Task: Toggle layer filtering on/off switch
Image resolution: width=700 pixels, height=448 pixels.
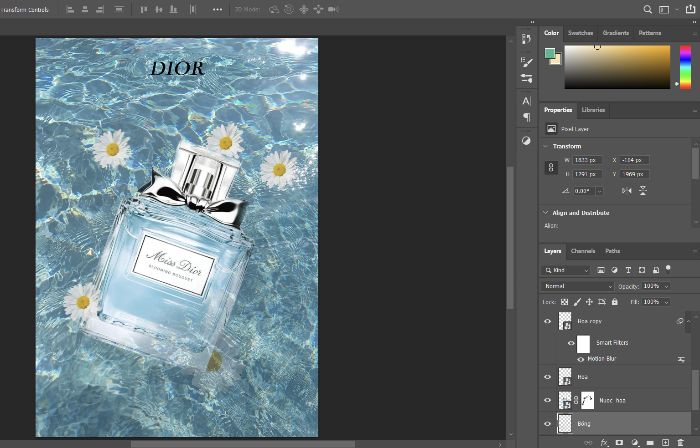Action: [668, 268]
